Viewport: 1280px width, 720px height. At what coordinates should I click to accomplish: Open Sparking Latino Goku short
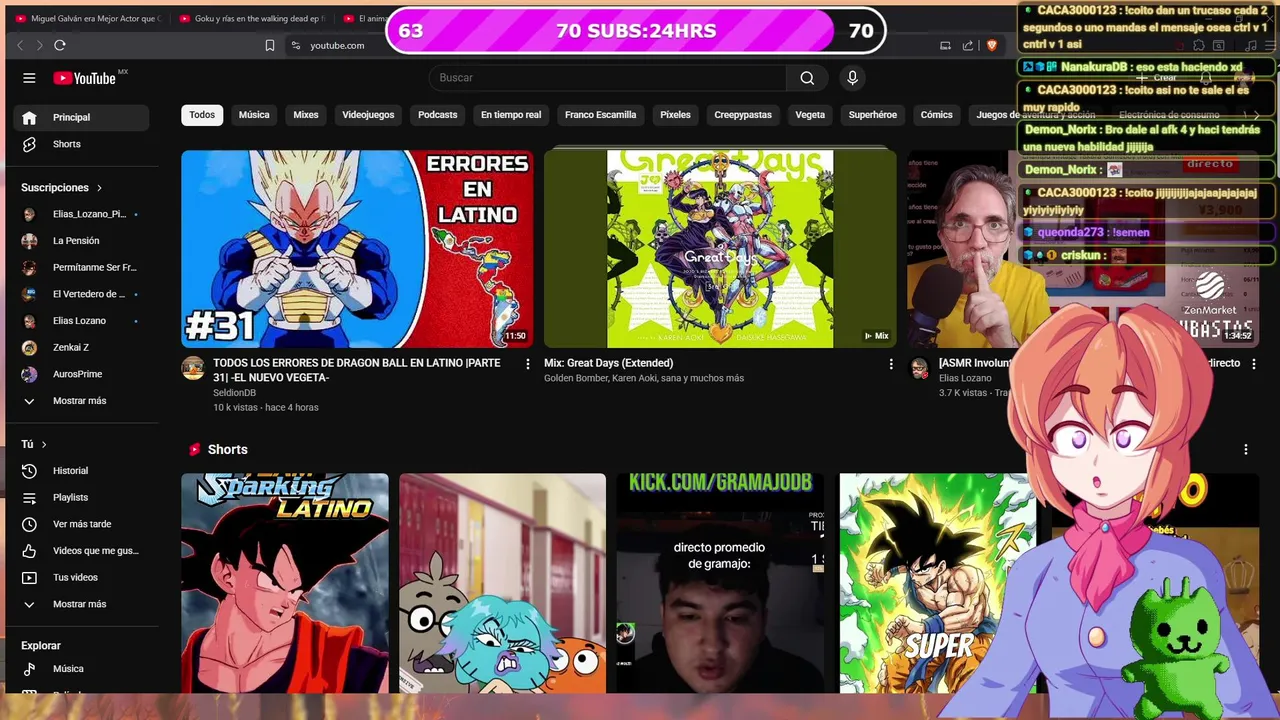coord(285,583)
